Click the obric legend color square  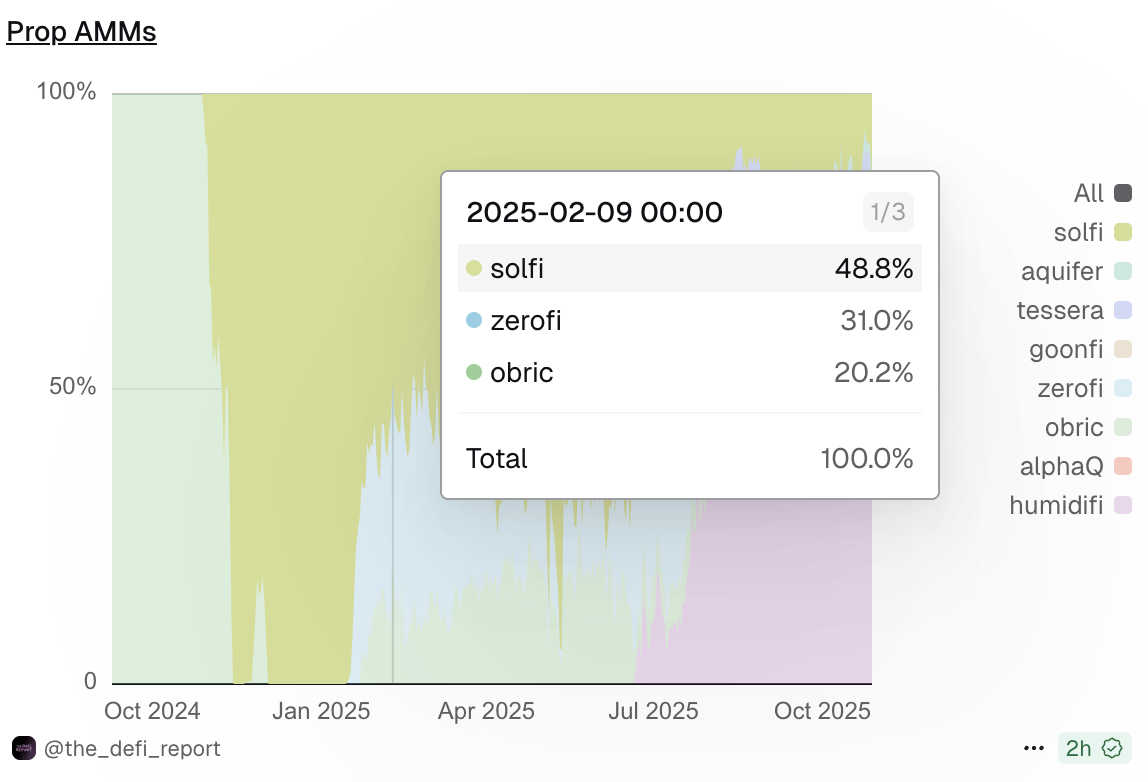(1123, 427)
